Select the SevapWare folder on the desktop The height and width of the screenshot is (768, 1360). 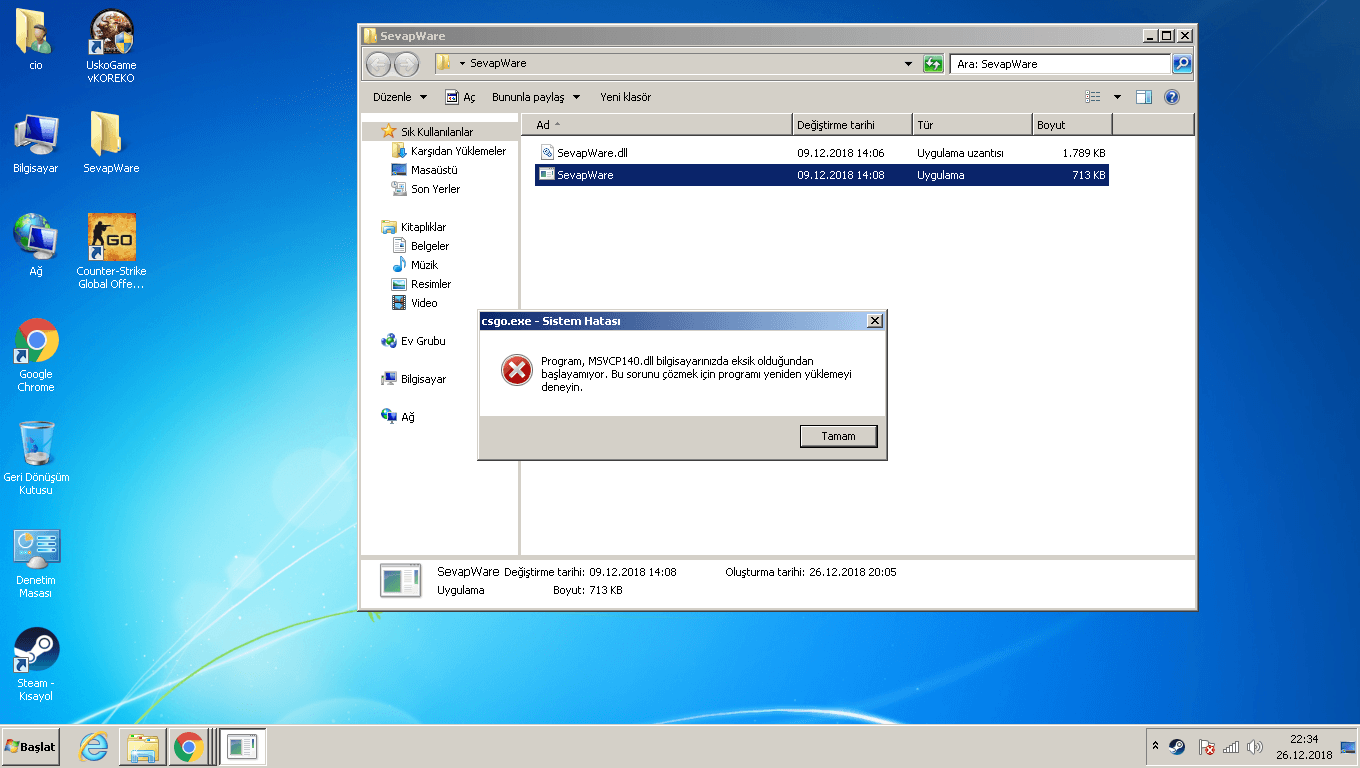(111, 143)
